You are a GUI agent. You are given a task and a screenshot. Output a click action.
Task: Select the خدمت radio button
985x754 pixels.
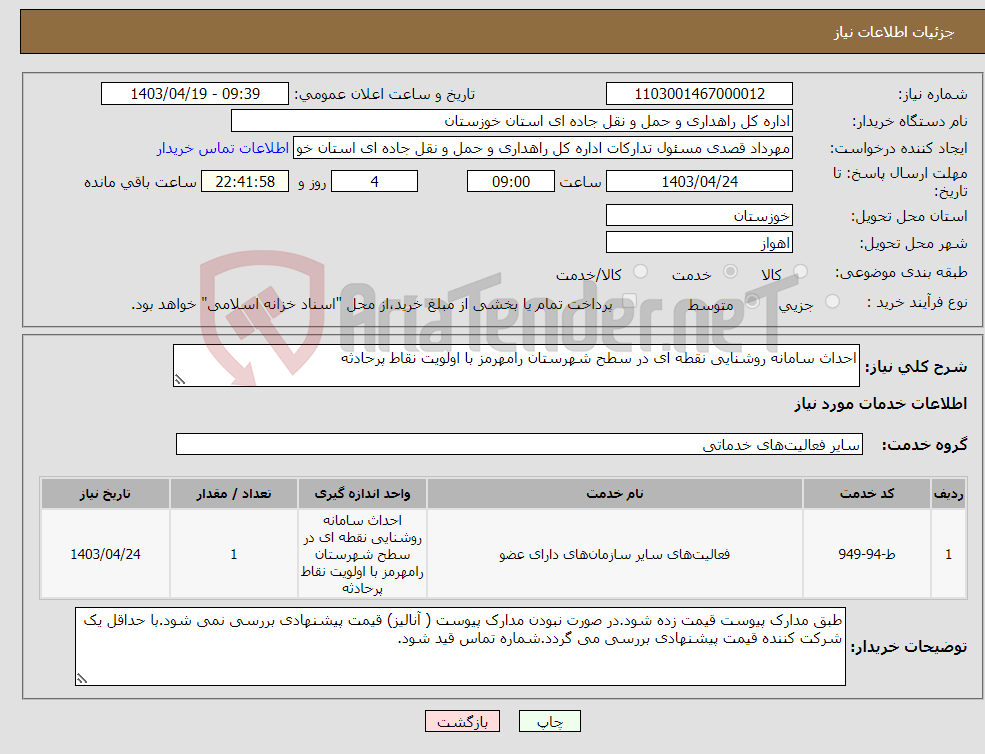(730, 271)
